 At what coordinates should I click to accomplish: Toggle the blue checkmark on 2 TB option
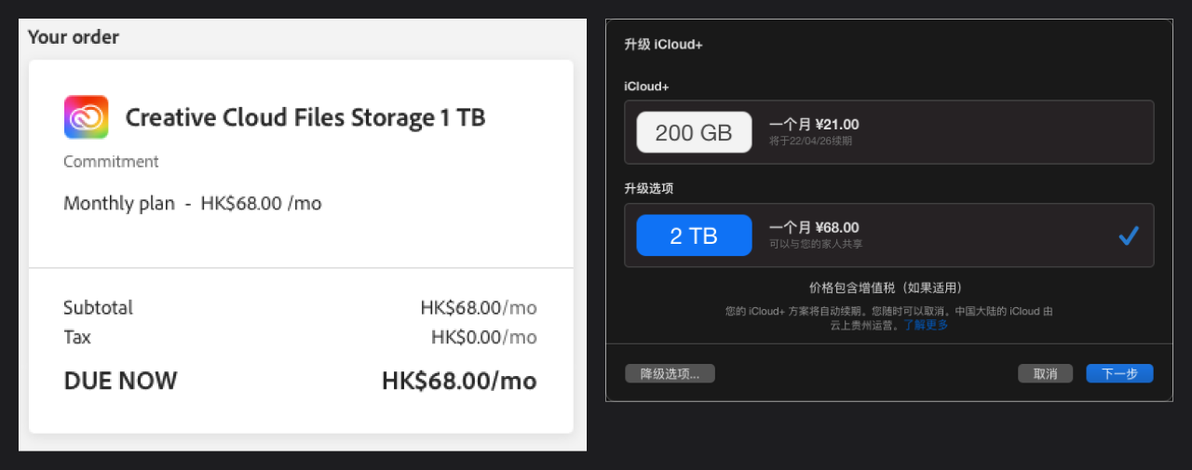1128,237
